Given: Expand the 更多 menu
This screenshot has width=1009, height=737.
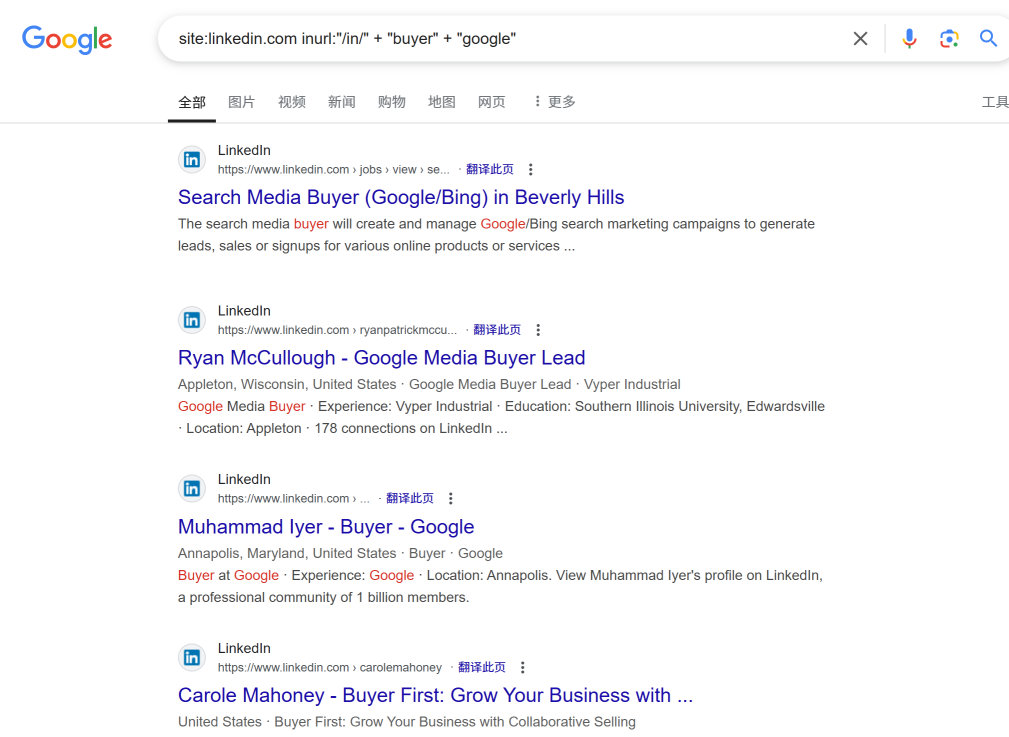Looking at the screenshot, I should [554, 102].
